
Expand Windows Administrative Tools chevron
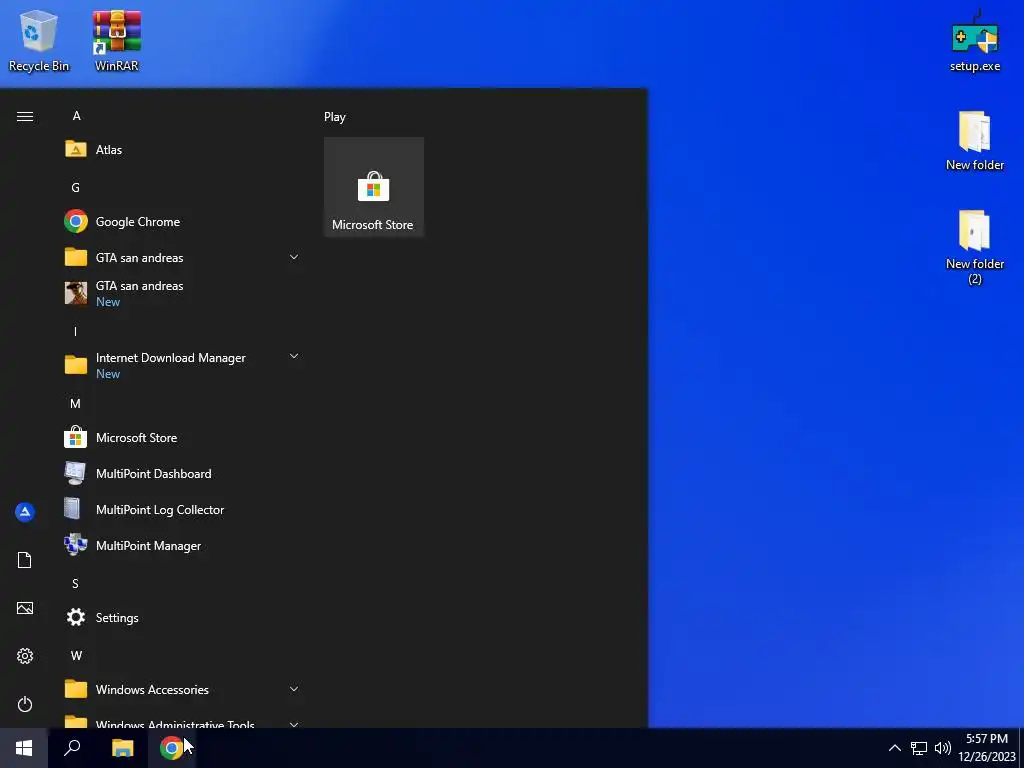294,724
